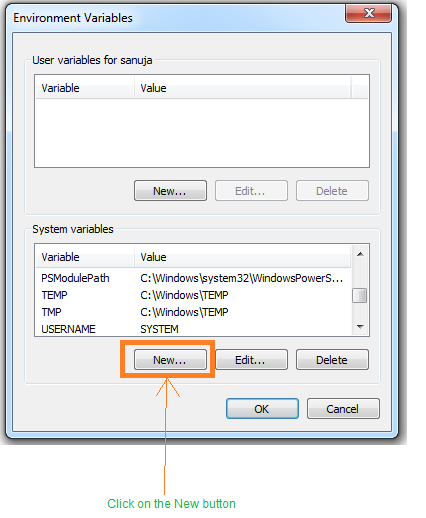This screenshot has width=426, height=518.
Task: Select the USERNAME system variable row
Action: 193,329
